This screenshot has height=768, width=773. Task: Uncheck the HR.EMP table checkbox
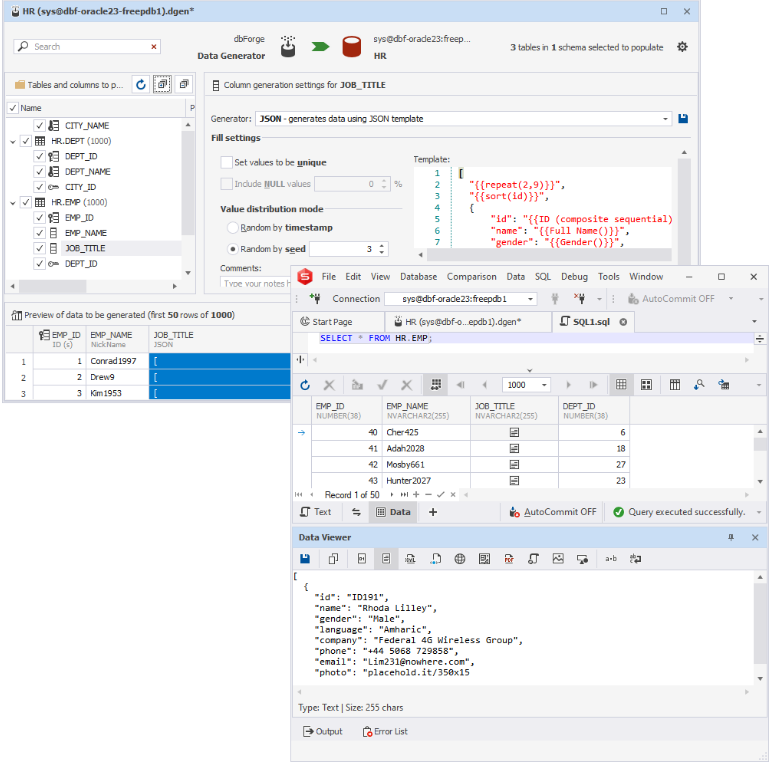tap(26, 202)
